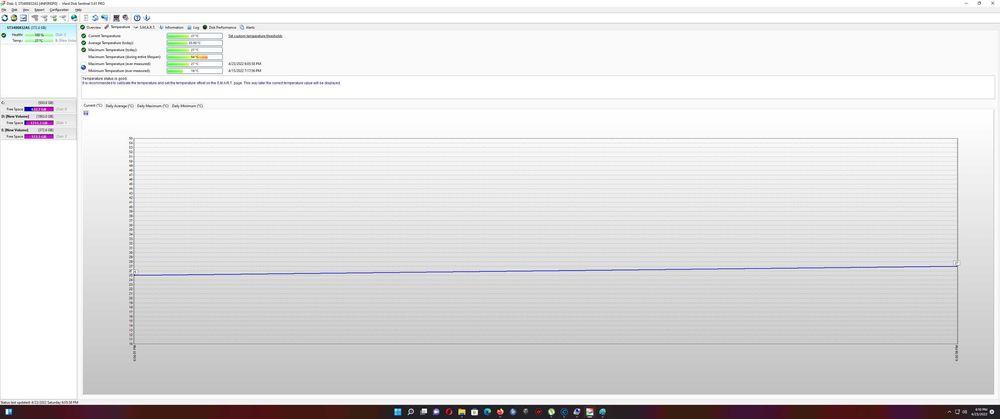1000x419 pixels.
Task: Click the globe toolbar icon
Action: [x=74, y=18]
